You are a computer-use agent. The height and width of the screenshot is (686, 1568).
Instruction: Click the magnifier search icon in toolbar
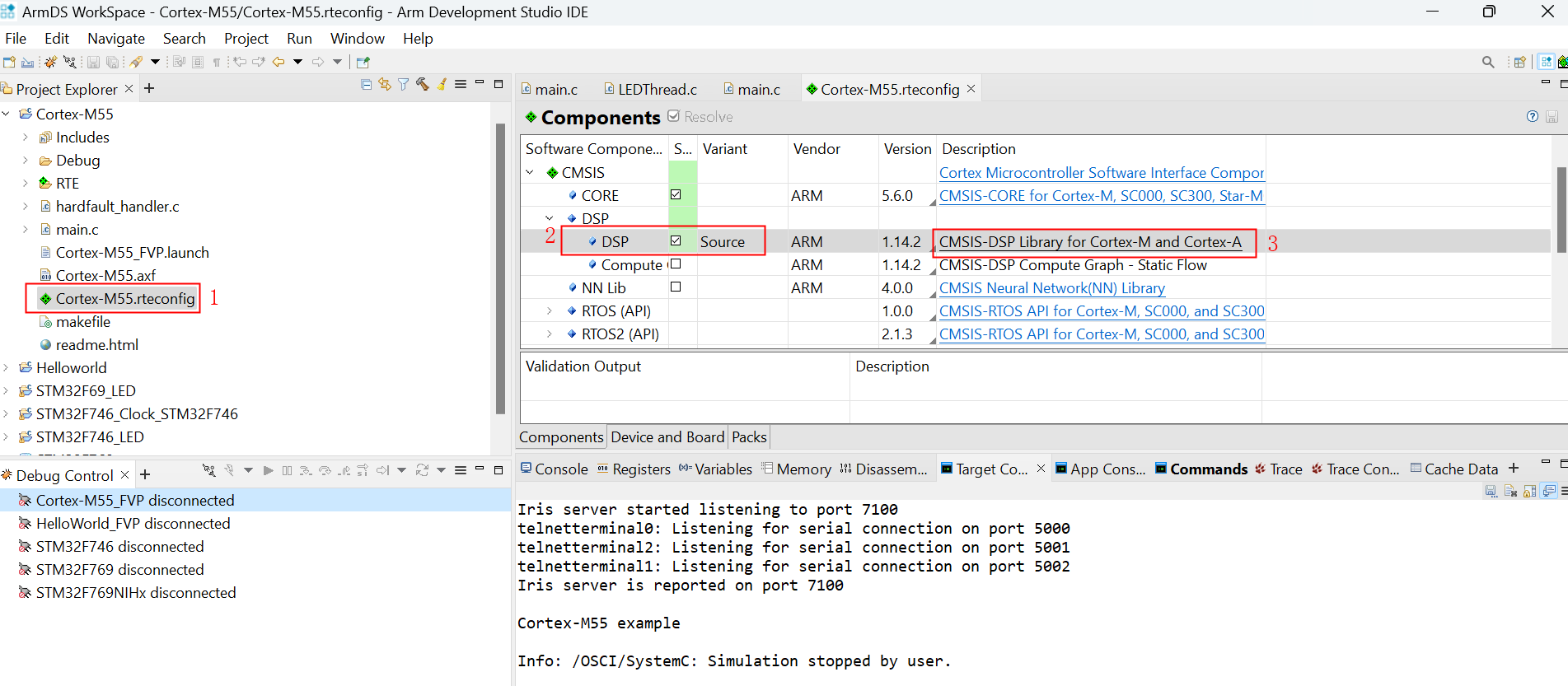pyautogui.click(x=1487, y=62)
